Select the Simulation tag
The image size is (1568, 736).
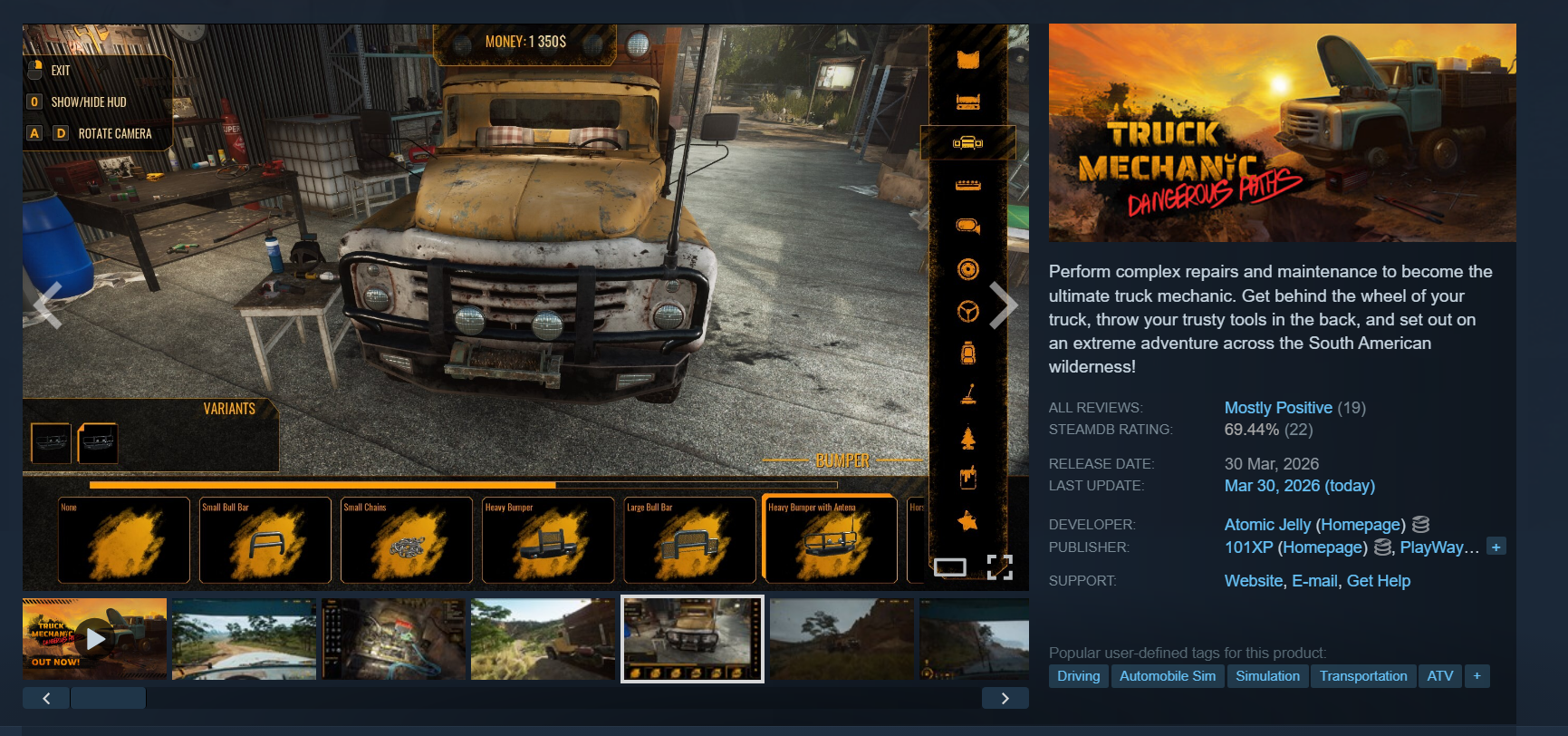1268,676
